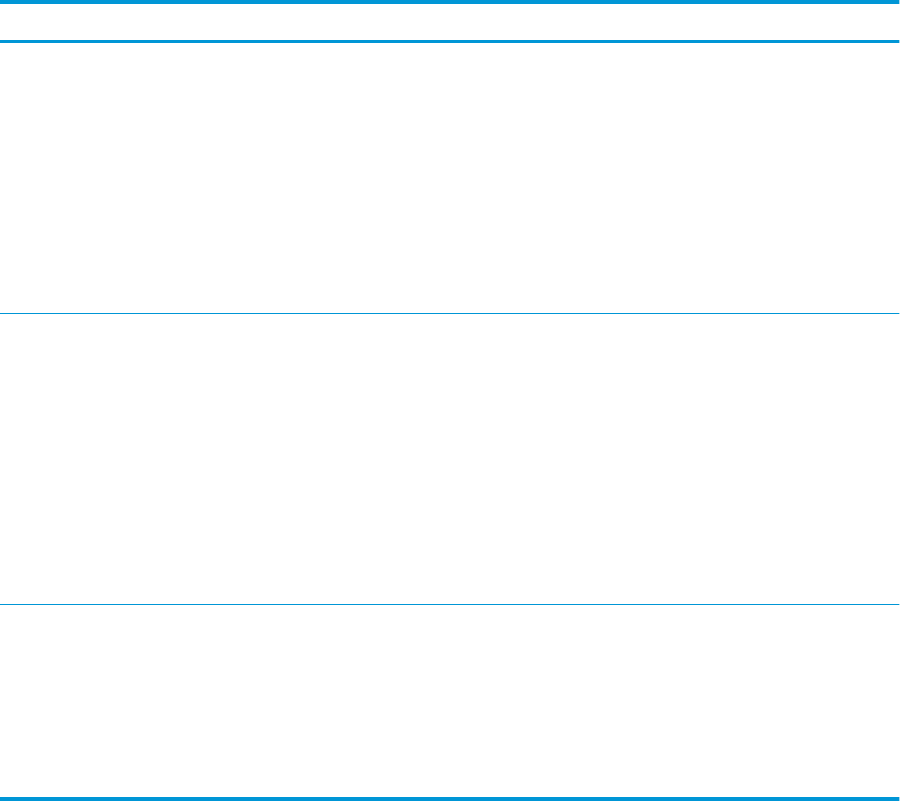This screenshot has width=900, height=801.
Task: Select the thick blue bottom border line
Action: click(449, 799)
